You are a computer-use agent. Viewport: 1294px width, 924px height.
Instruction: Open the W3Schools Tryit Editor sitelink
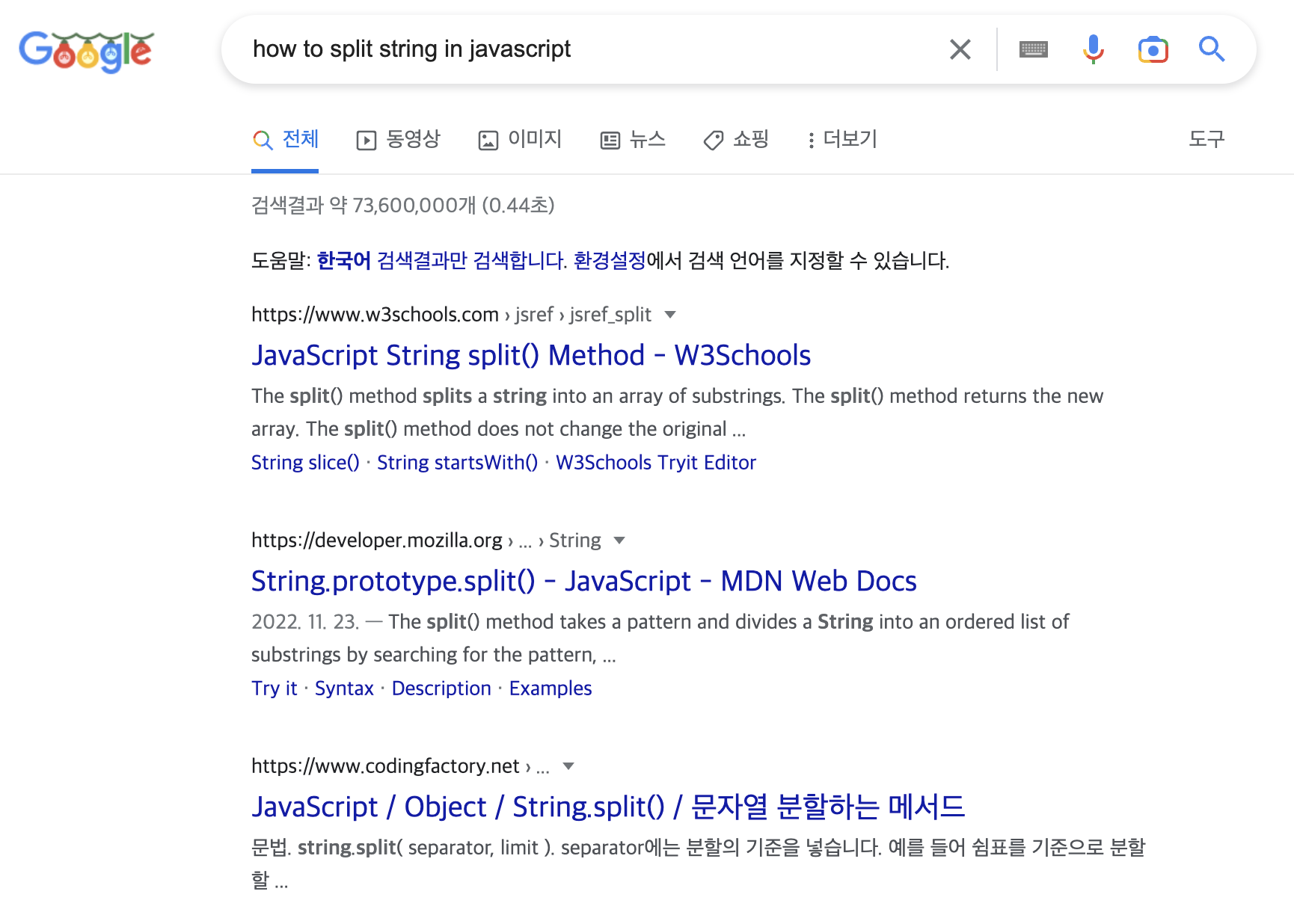(656, 463)
